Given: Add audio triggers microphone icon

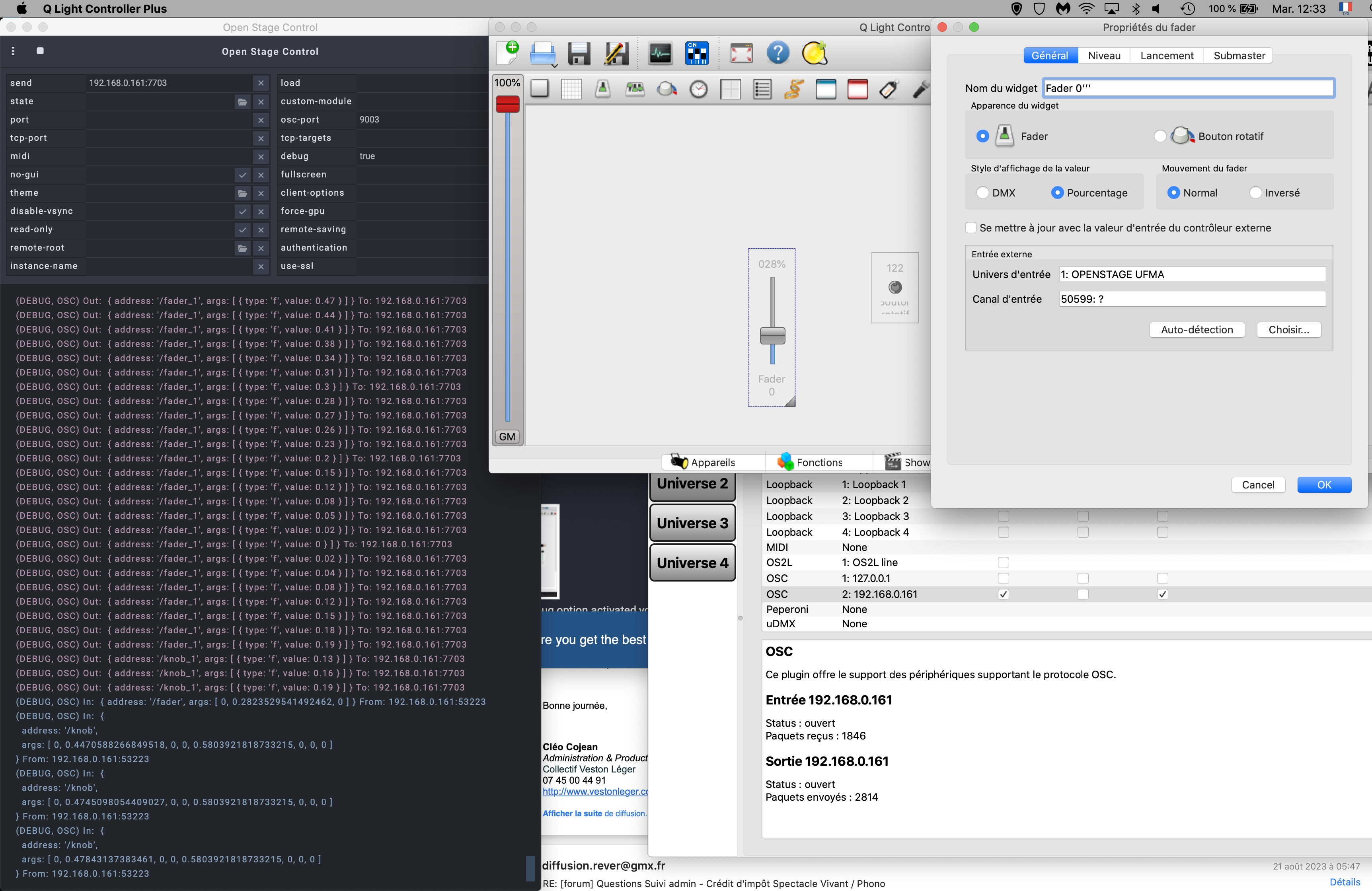Looking at the screenshot, I should 921,89.
